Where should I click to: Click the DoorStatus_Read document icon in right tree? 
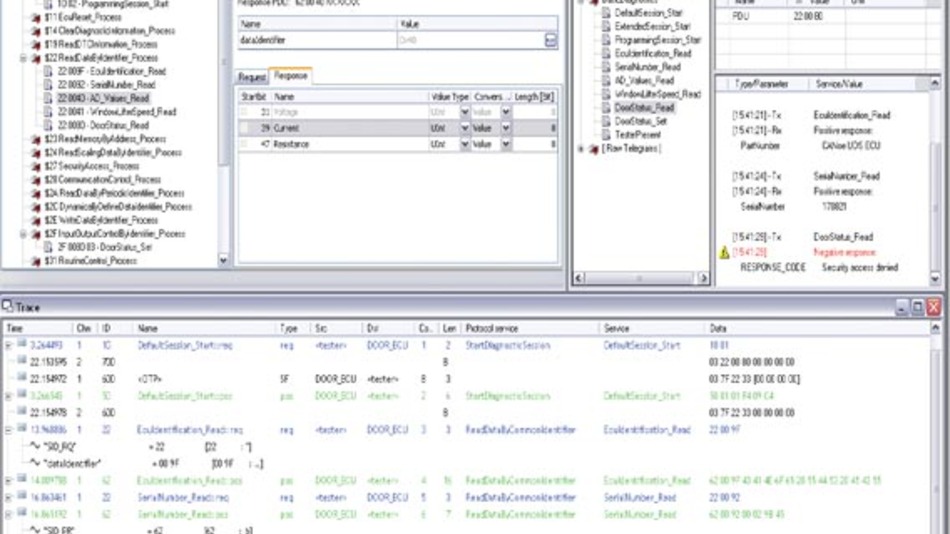(x=606, y=108)
